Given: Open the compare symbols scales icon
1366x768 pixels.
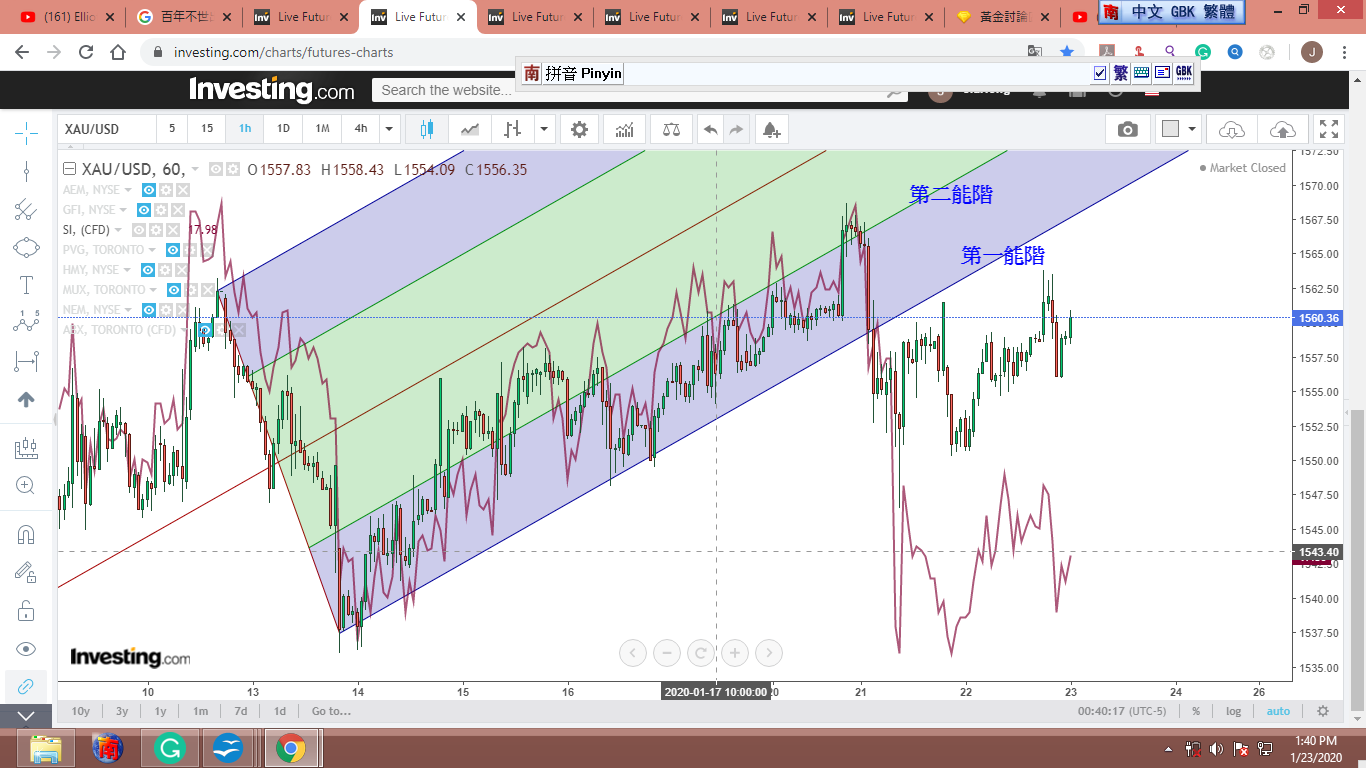Looking at the screenshot, I should [x=671, y=129].
